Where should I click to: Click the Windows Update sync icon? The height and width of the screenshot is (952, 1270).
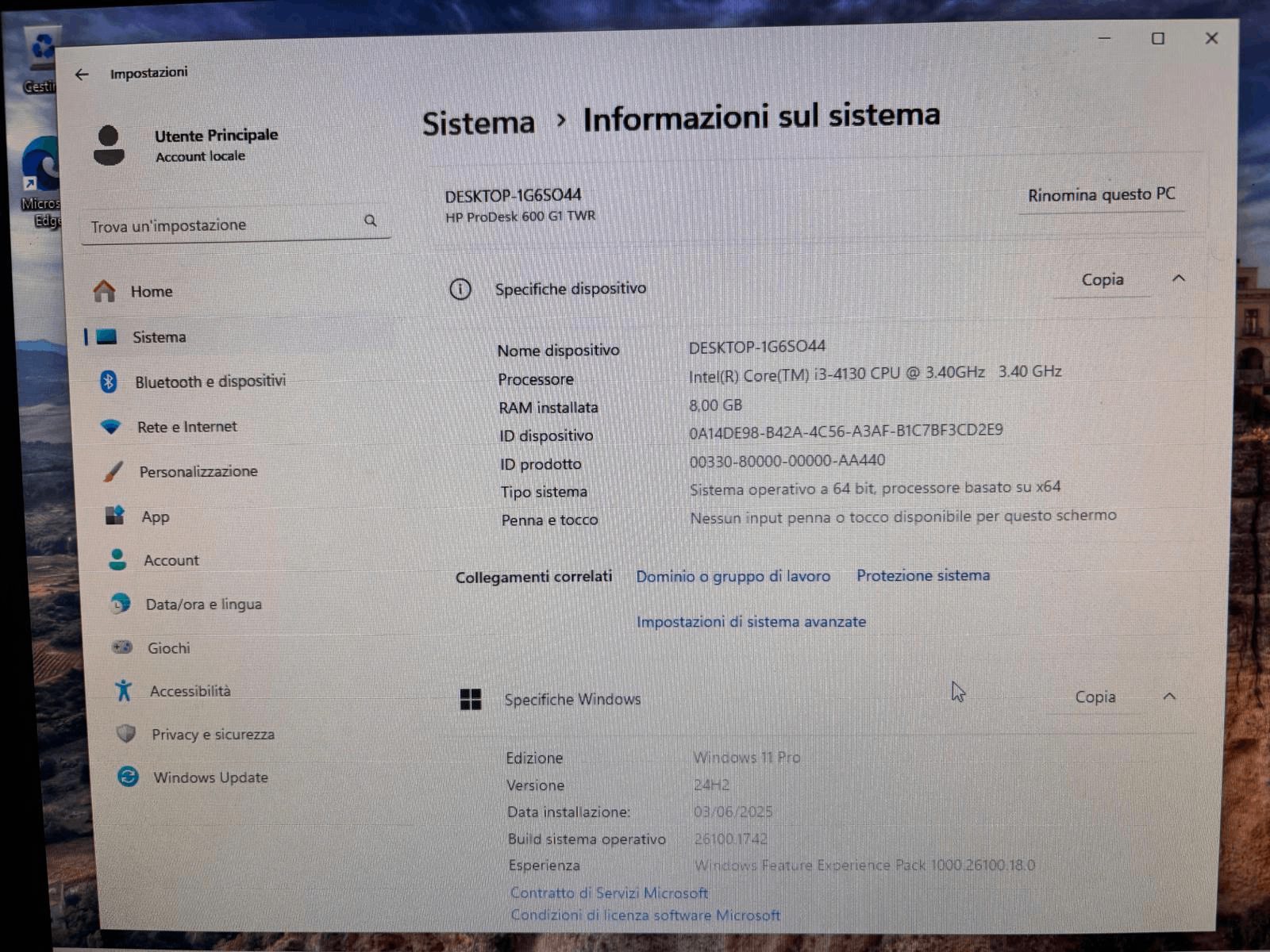point(128,777)
